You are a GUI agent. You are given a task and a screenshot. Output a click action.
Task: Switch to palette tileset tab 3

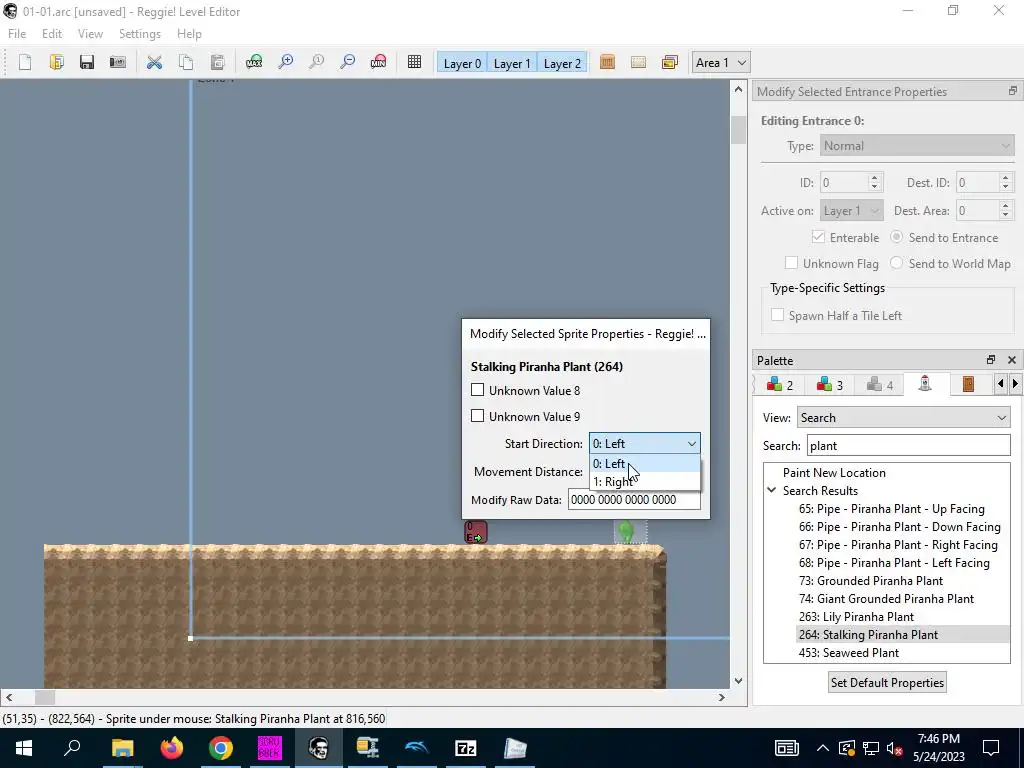pos(829,385)
